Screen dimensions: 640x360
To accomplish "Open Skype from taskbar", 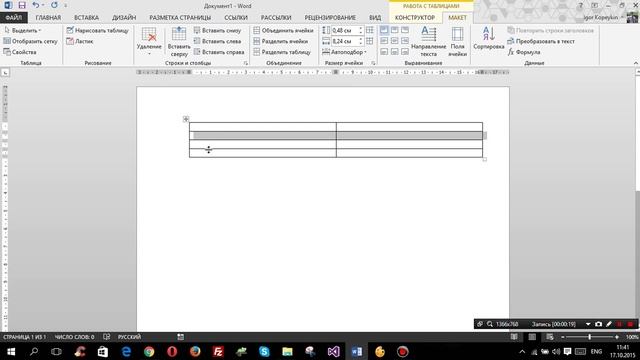I will click(x=264, y=351).
